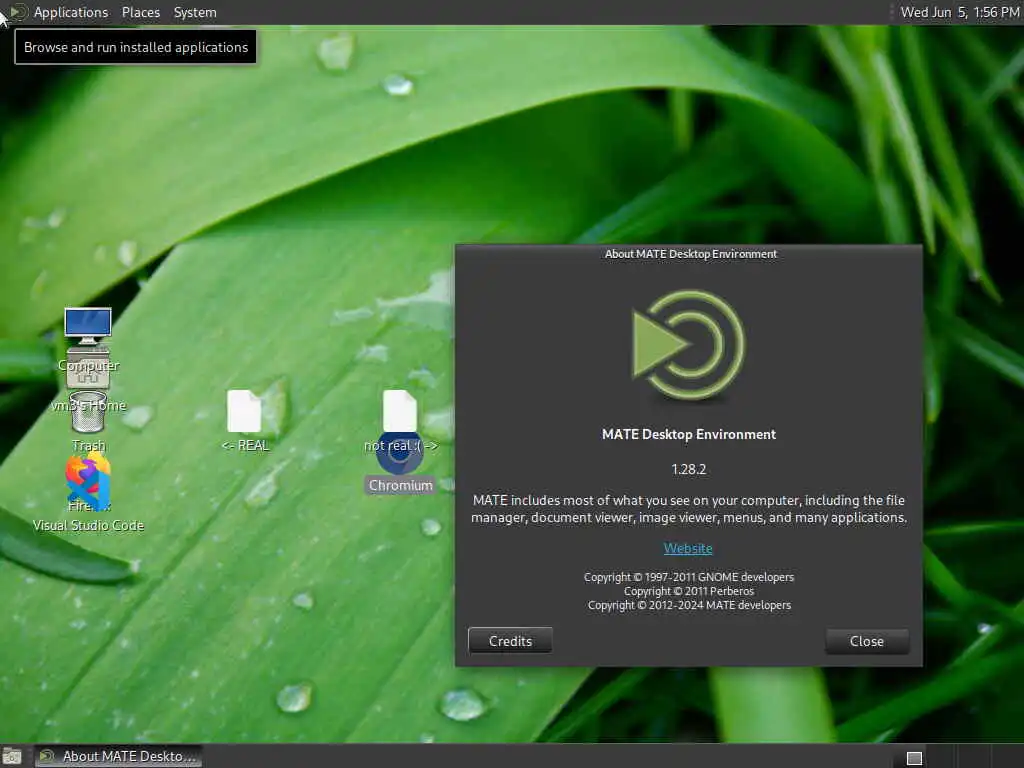Select the Trash bin icon on desktop
Screen dimensions: 1024x768
tap(88, 413)
